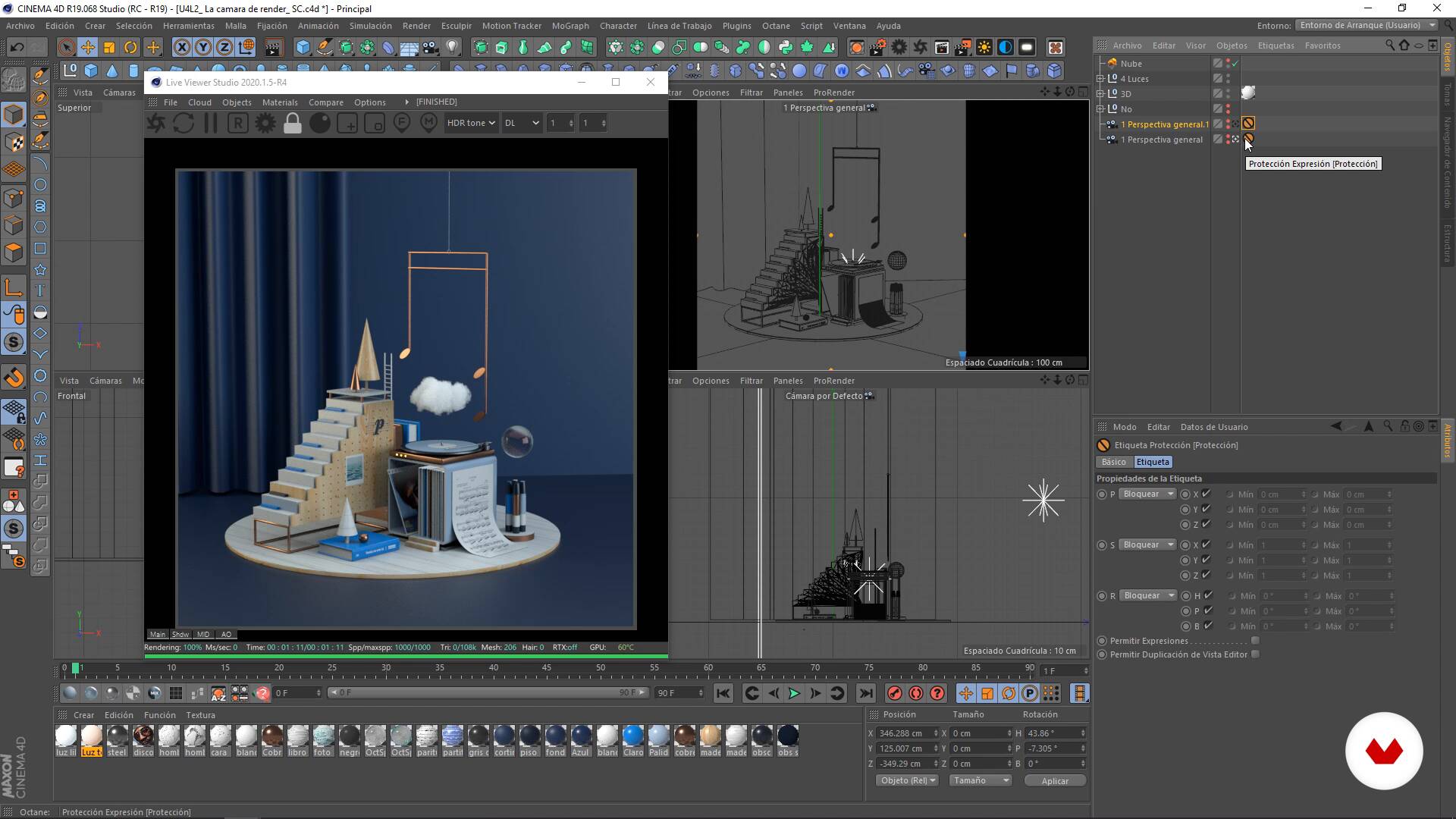
Task: Click the camera object icon in top toolbar
Action: point(431,48)
